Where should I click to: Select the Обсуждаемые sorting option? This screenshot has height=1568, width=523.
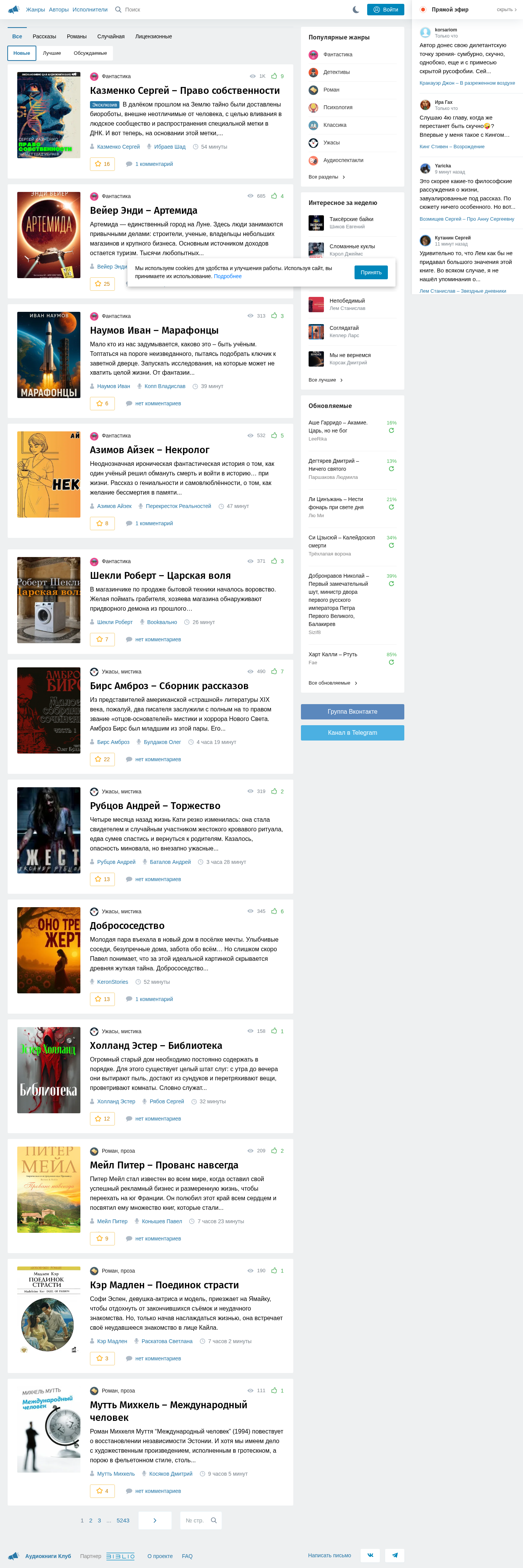pyautogui.click(x=90, y=53)
